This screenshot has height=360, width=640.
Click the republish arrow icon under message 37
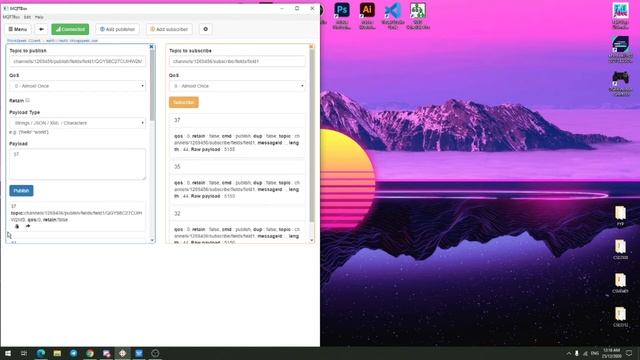[x=28, y=226]
